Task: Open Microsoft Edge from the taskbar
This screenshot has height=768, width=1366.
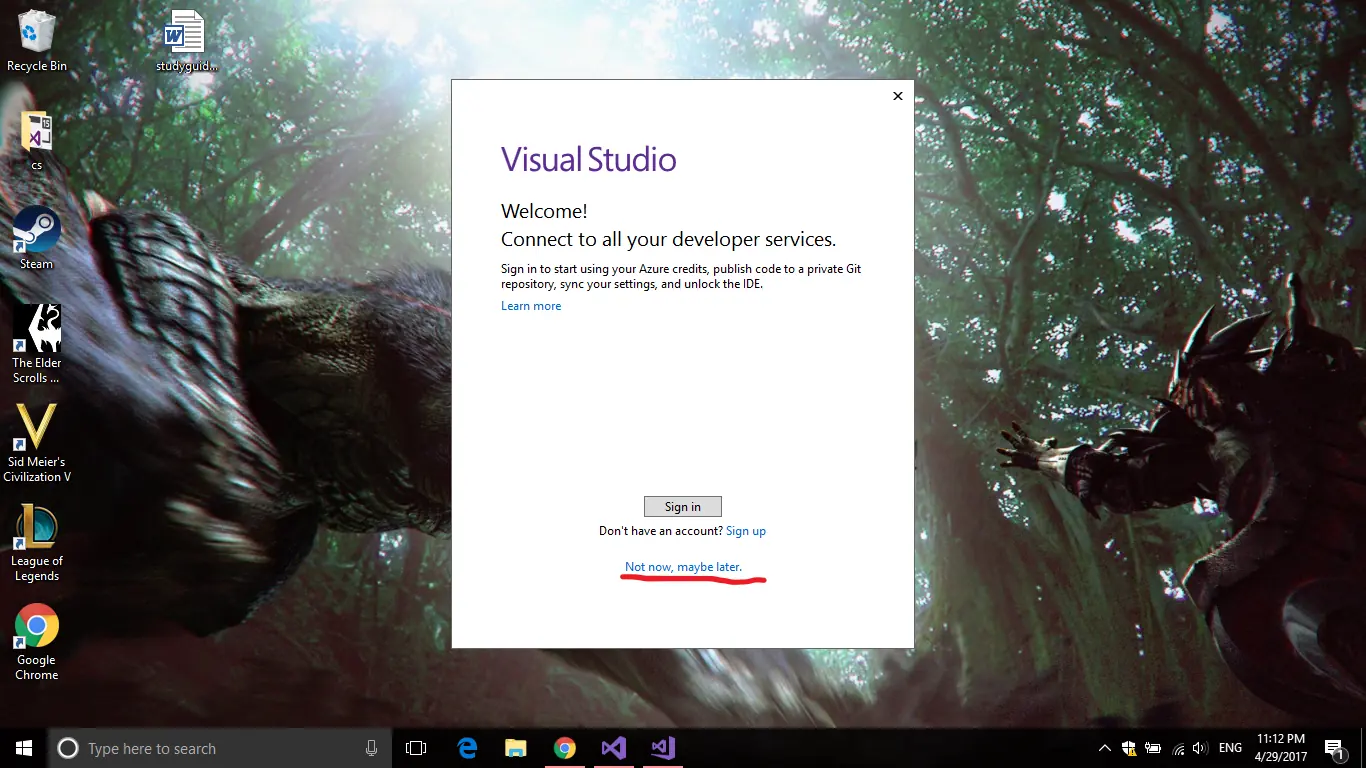Action: click(x=467, y=748)
